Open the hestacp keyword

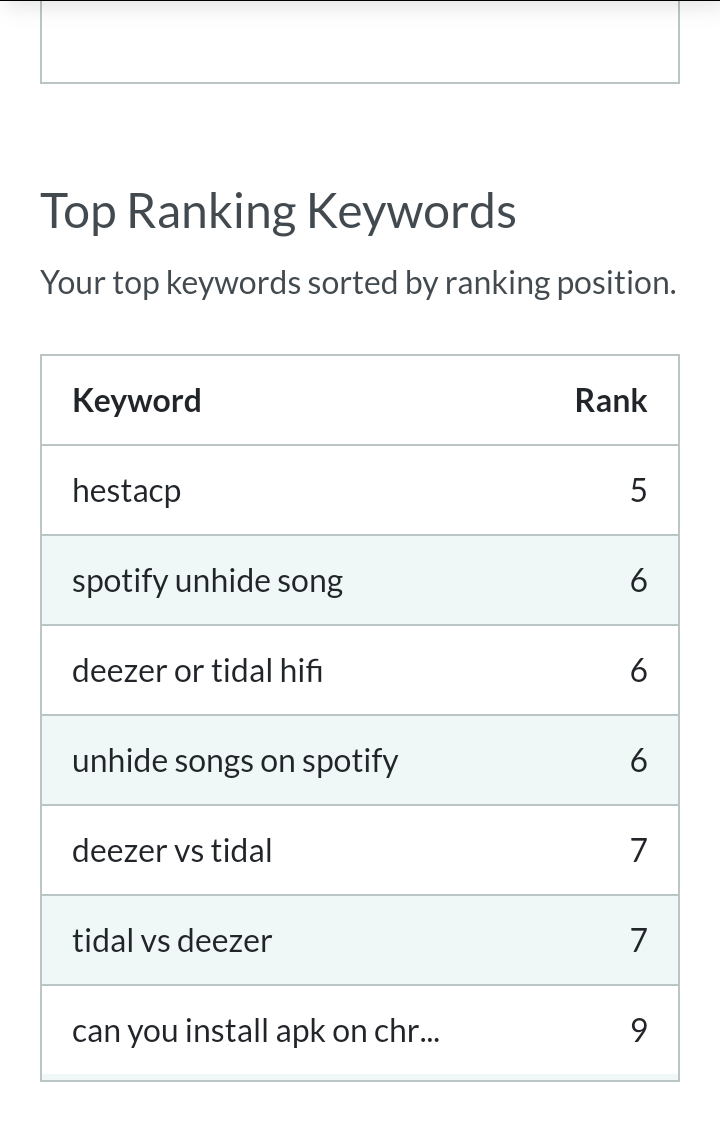tap(126, 491)
